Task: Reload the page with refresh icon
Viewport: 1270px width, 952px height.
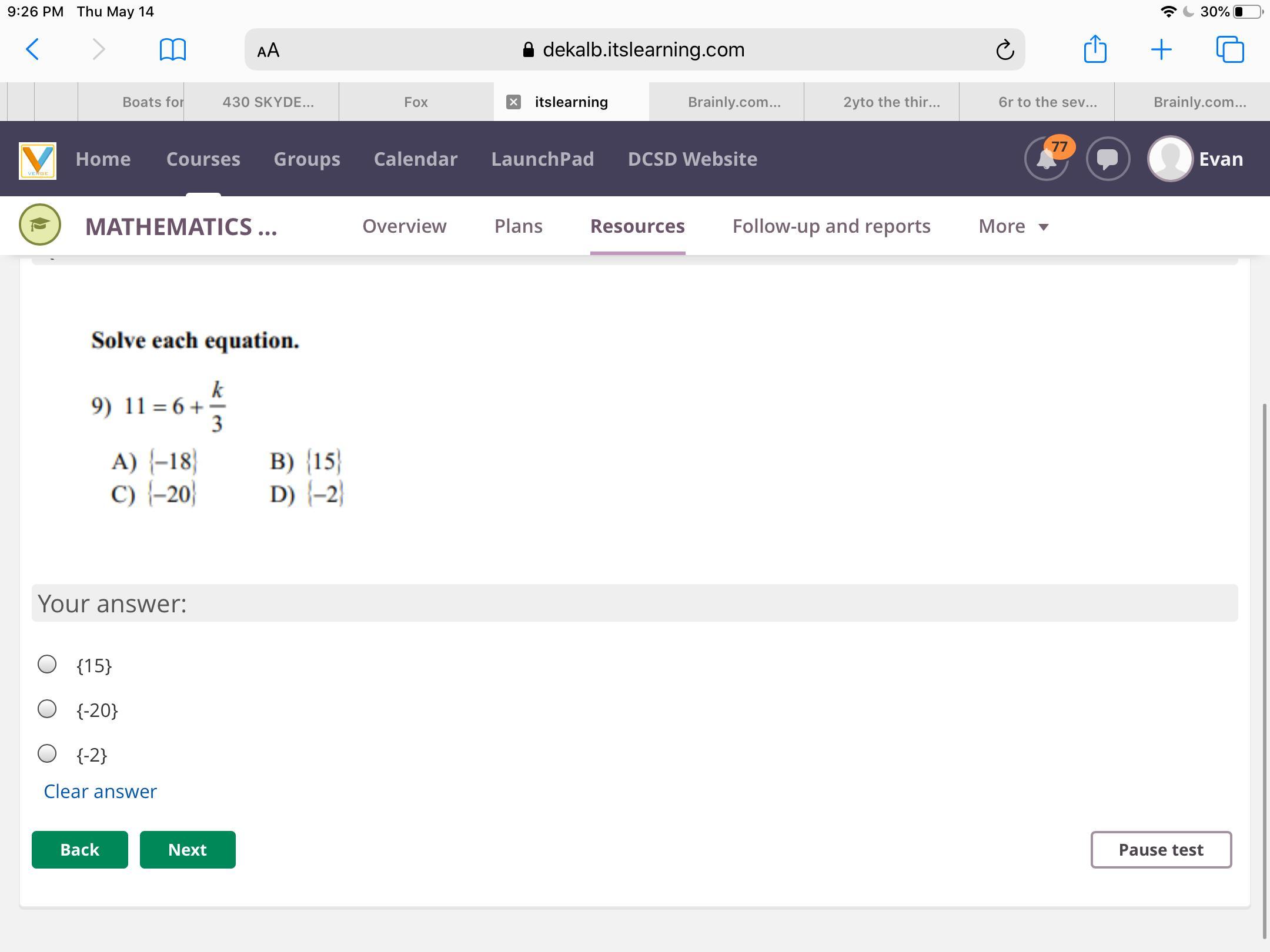Action: [1005, 50]
